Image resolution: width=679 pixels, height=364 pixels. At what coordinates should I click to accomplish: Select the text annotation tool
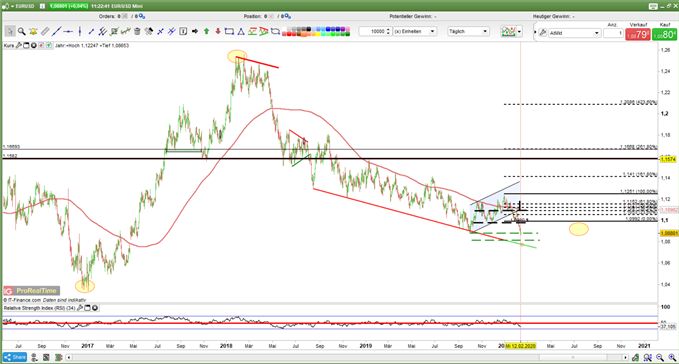183,32
